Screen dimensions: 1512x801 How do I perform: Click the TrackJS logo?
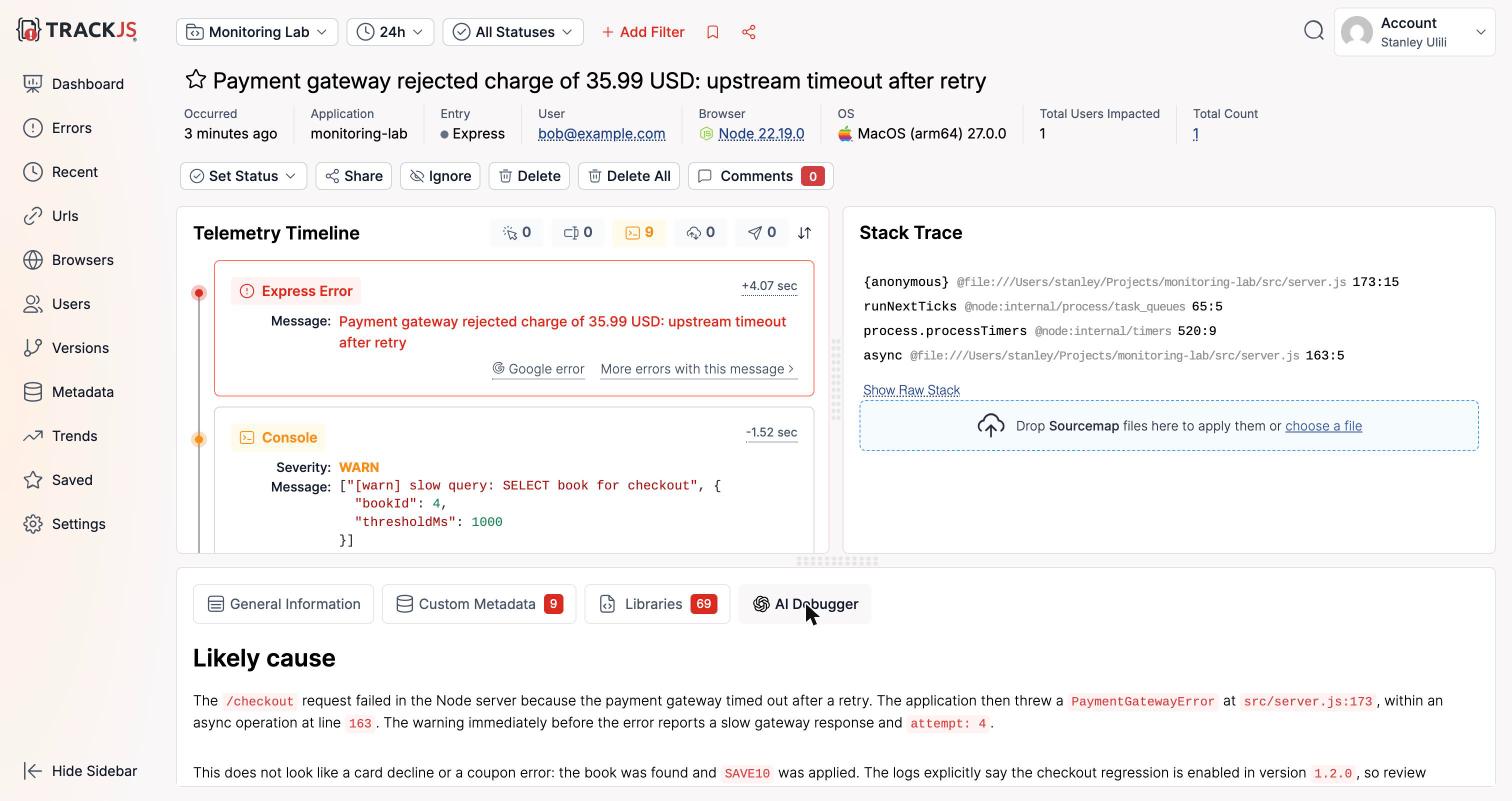point(77,30)
